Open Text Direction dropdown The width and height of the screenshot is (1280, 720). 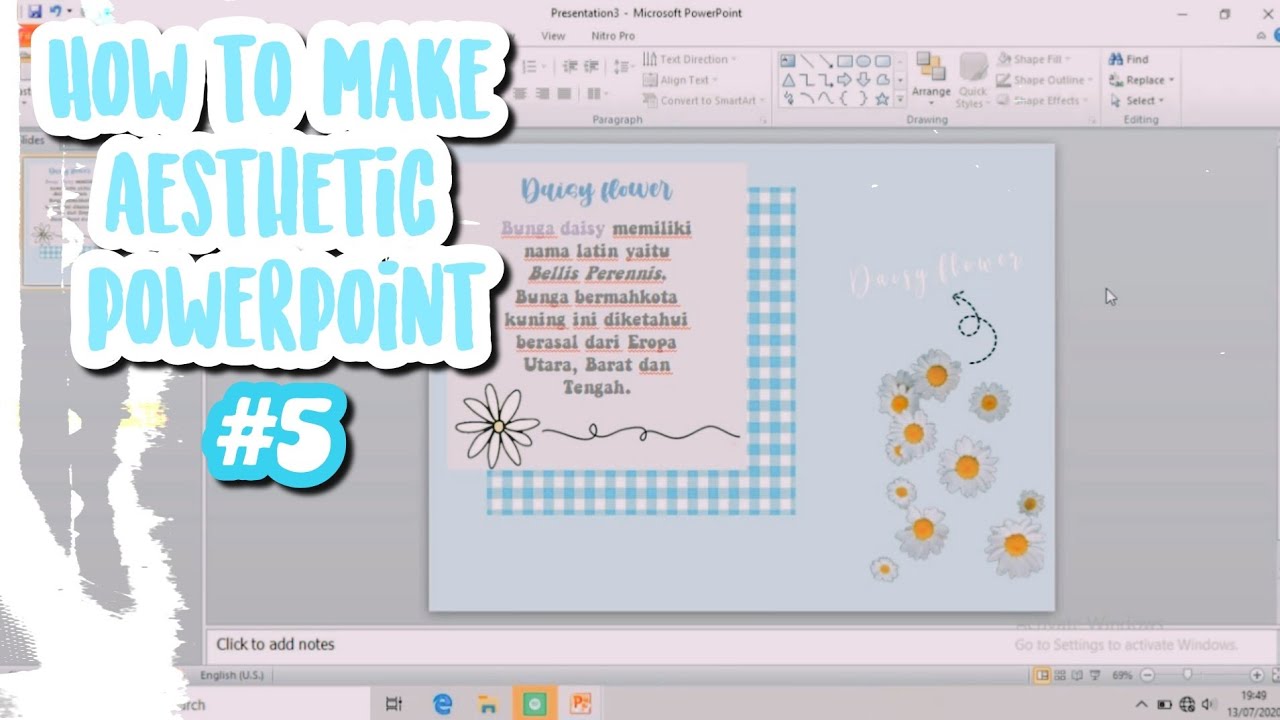tap(690, 59)
